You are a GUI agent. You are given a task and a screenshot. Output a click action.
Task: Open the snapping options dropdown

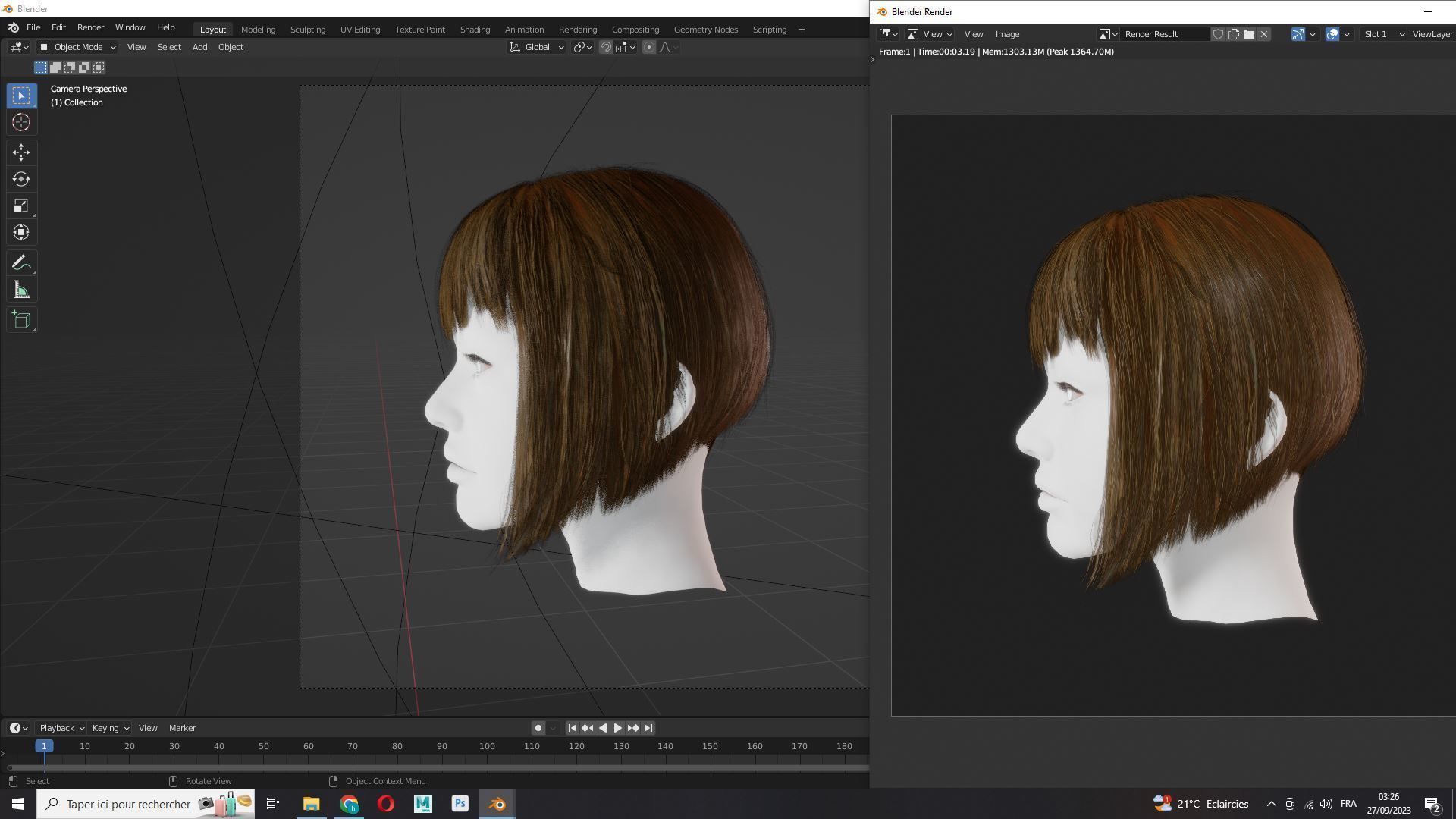coord(627,47)
